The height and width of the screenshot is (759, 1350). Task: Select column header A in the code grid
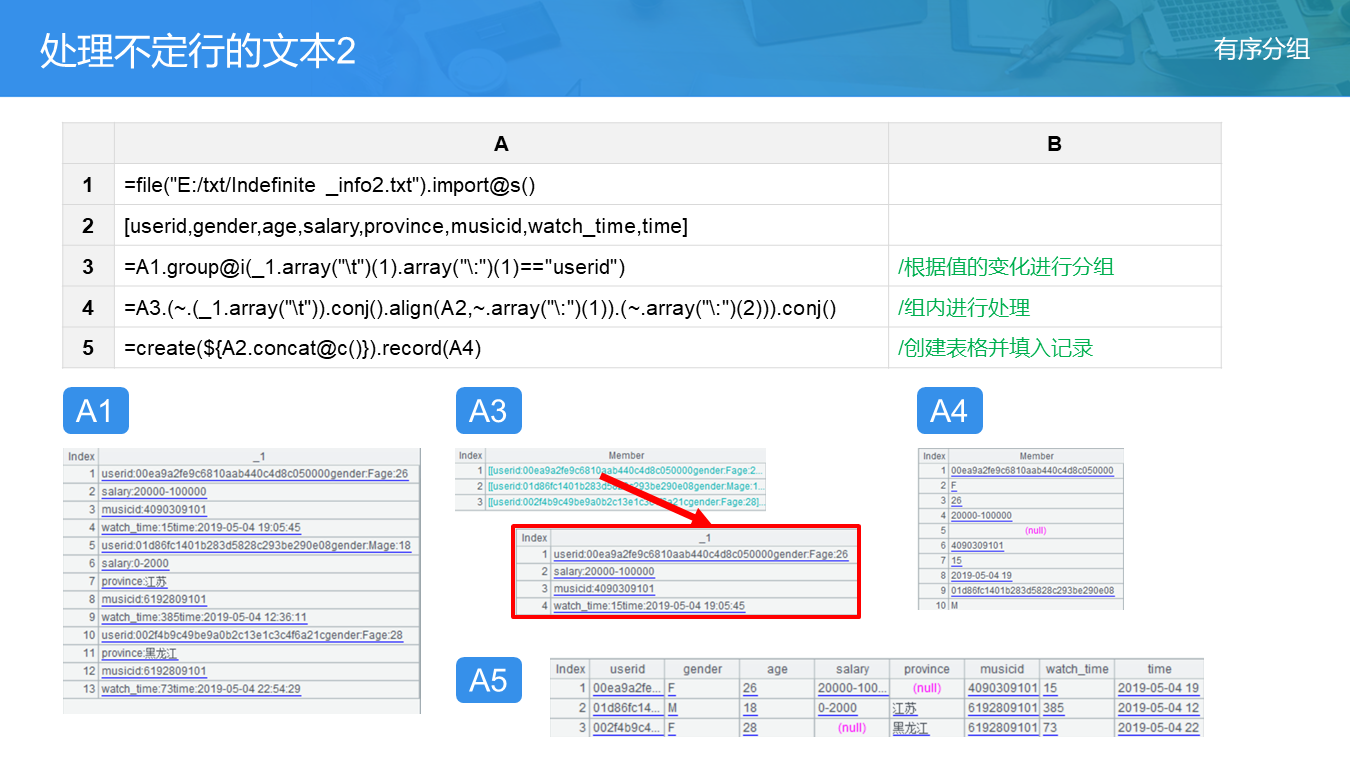[501, 144]
